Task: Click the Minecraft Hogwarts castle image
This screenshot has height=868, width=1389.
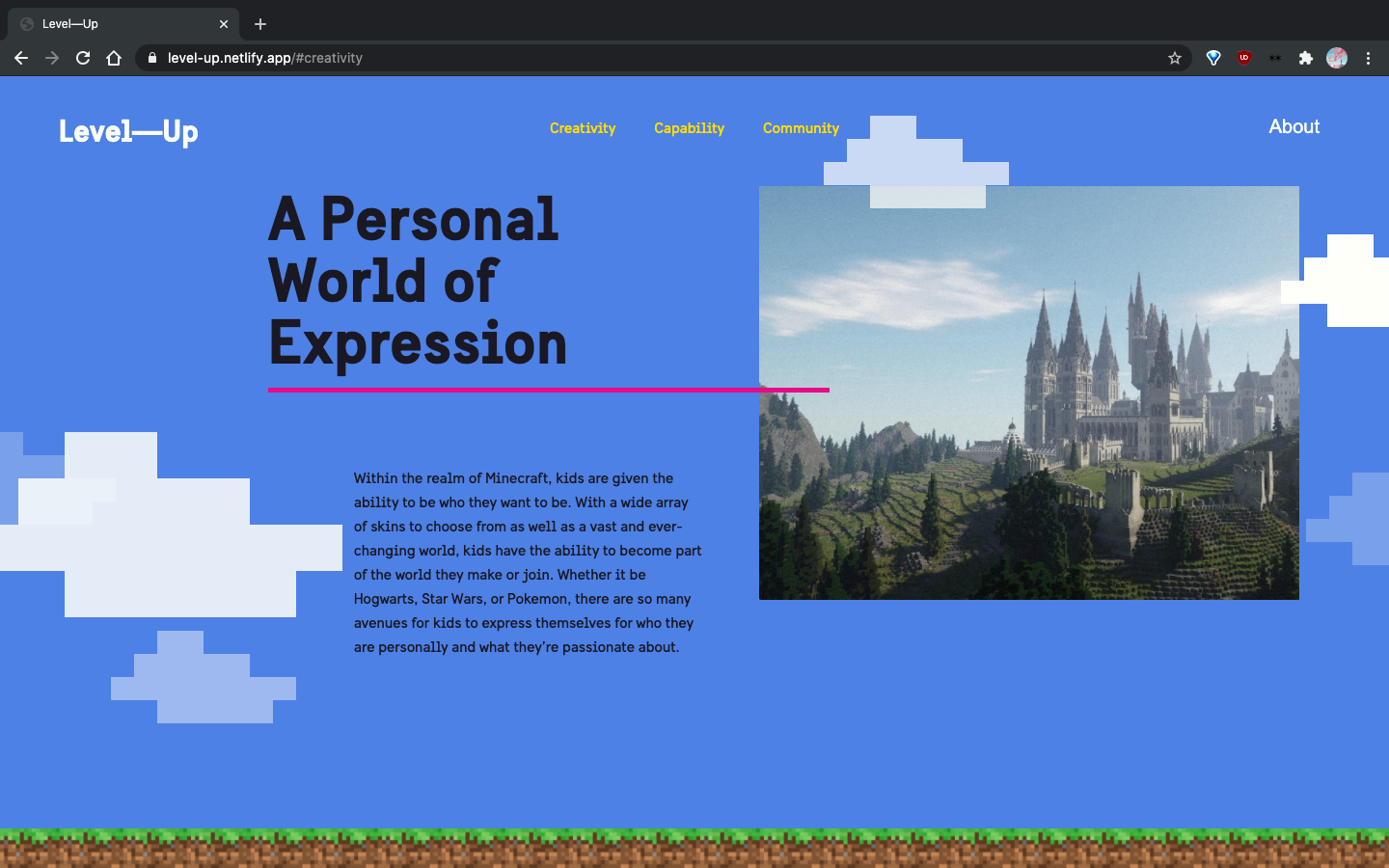Action: pos(1029,393)
